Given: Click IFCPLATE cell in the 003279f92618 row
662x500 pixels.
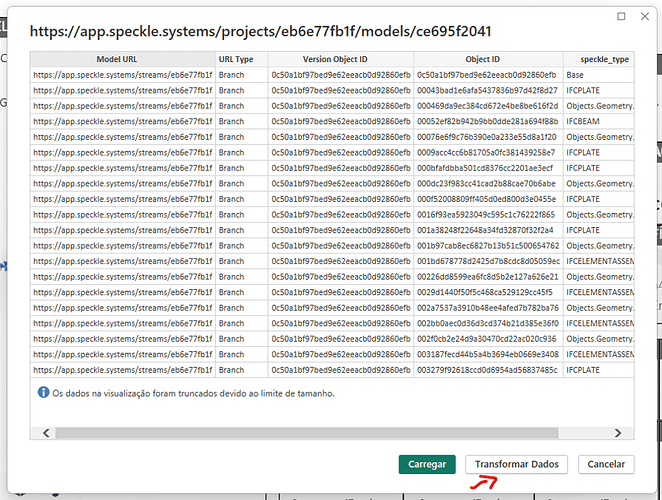Looking at the screenshot, I should pyautogui.click(x=599, y=370).
